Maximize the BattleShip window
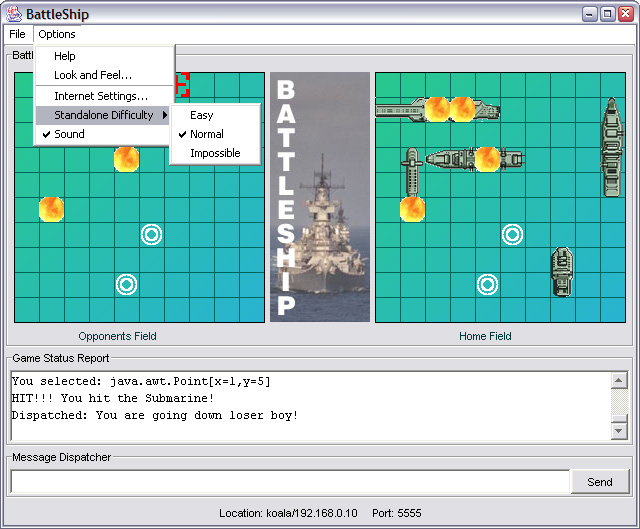Screen dimensions: 640x529 607,14
